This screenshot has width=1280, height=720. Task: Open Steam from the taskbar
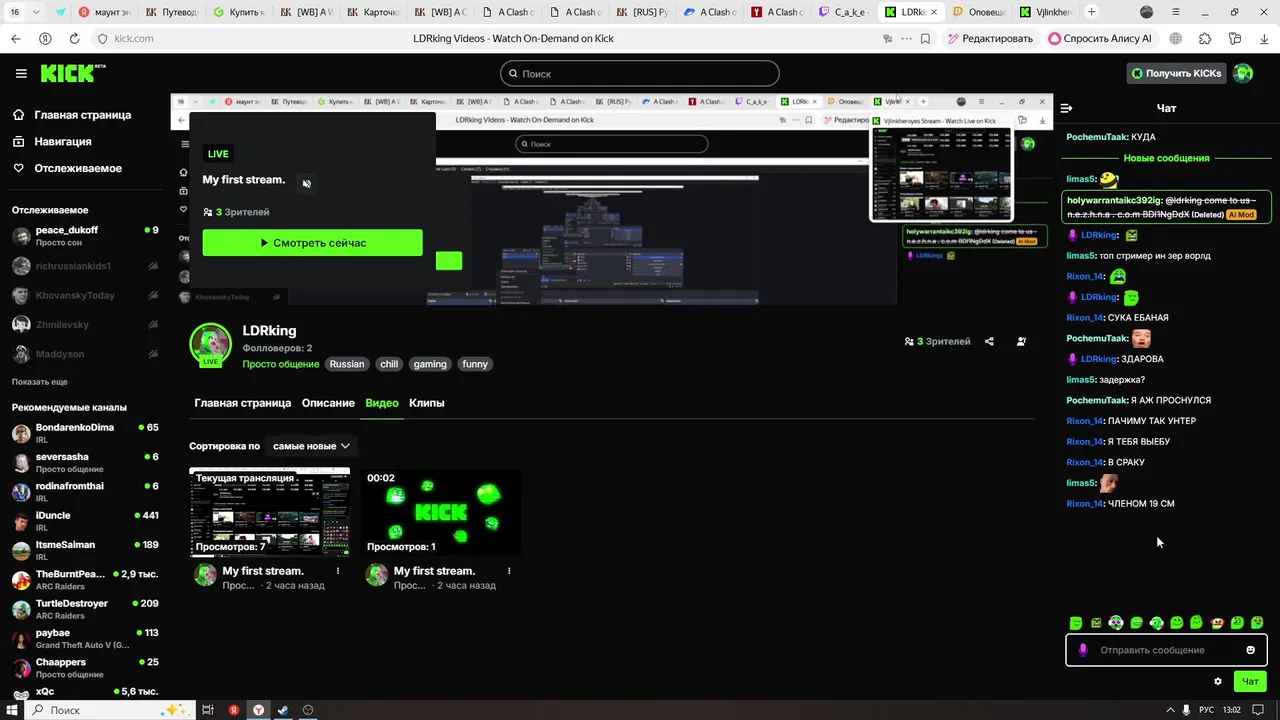click(x=283, y=710)
